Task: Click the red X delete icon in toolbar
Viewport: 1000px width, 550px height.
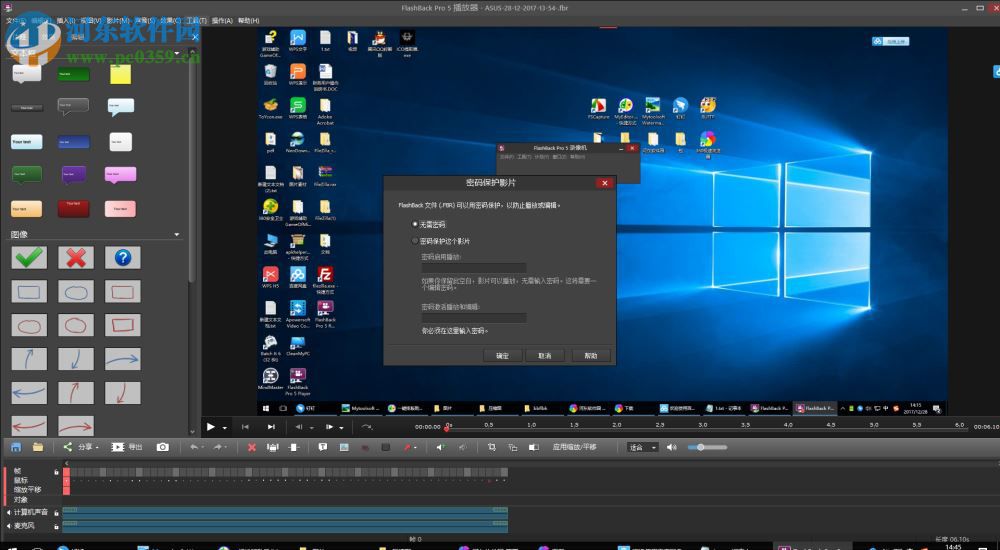Action: click(x=251, y=447)
